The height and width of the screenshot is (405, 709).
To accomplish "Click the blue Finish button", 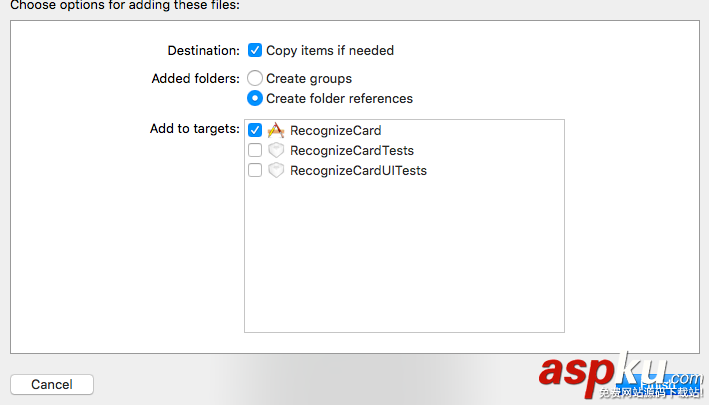I will tap(657, 384).
